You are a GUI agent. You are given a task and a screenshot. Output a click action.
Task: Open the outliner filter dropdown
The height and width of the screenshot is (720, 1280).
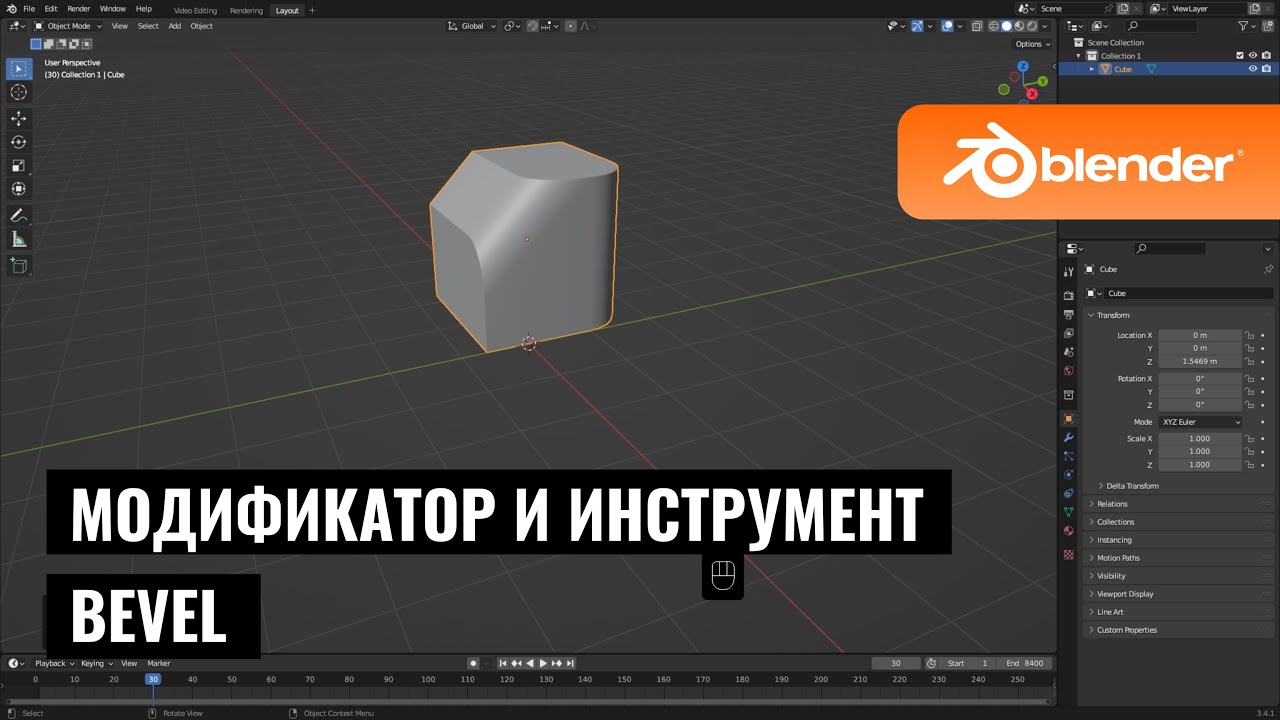point(1246,26)
